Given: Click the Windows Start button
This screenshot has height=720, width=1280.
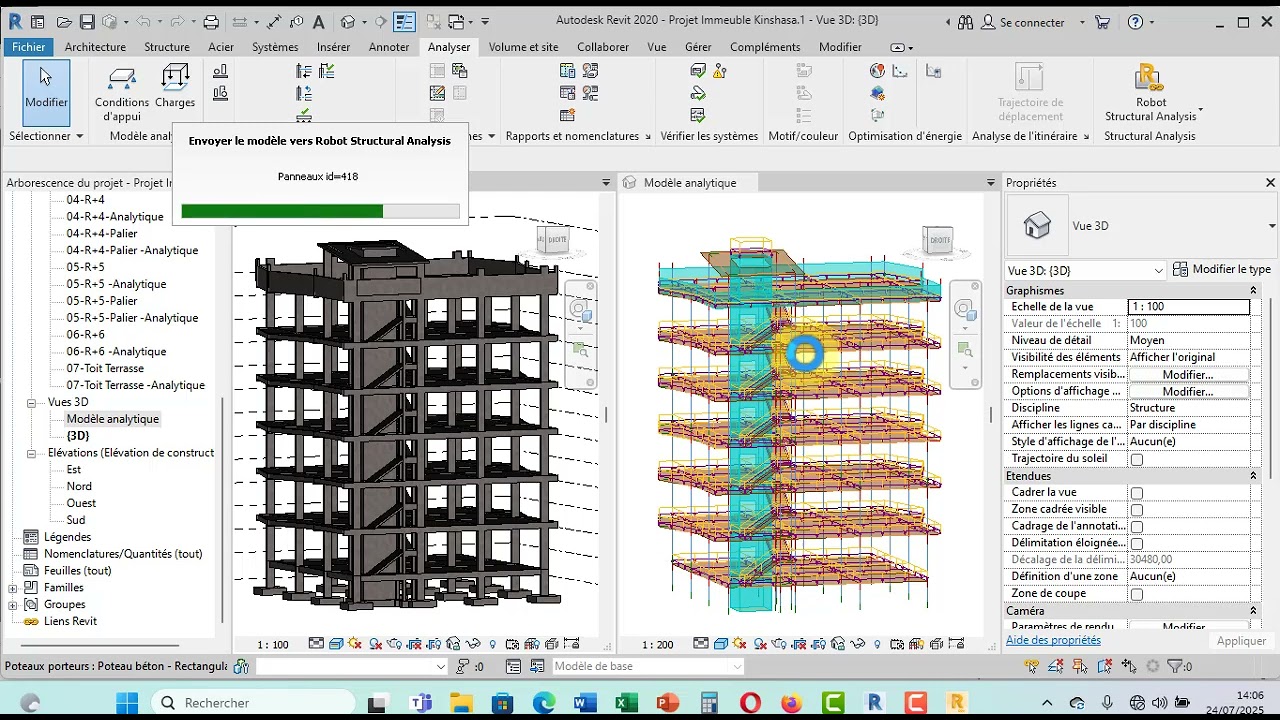Looking at the screenshot, I should 127,703.
